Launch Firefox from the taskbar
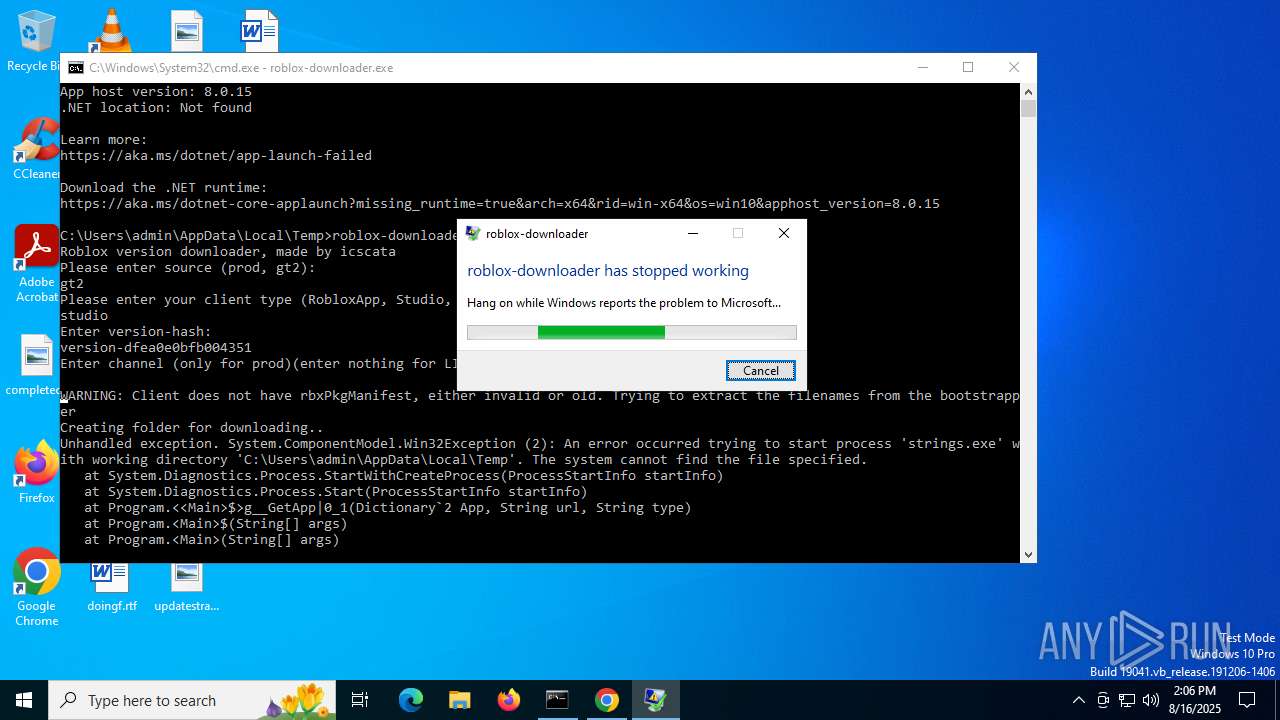 (x=509, y=700)
